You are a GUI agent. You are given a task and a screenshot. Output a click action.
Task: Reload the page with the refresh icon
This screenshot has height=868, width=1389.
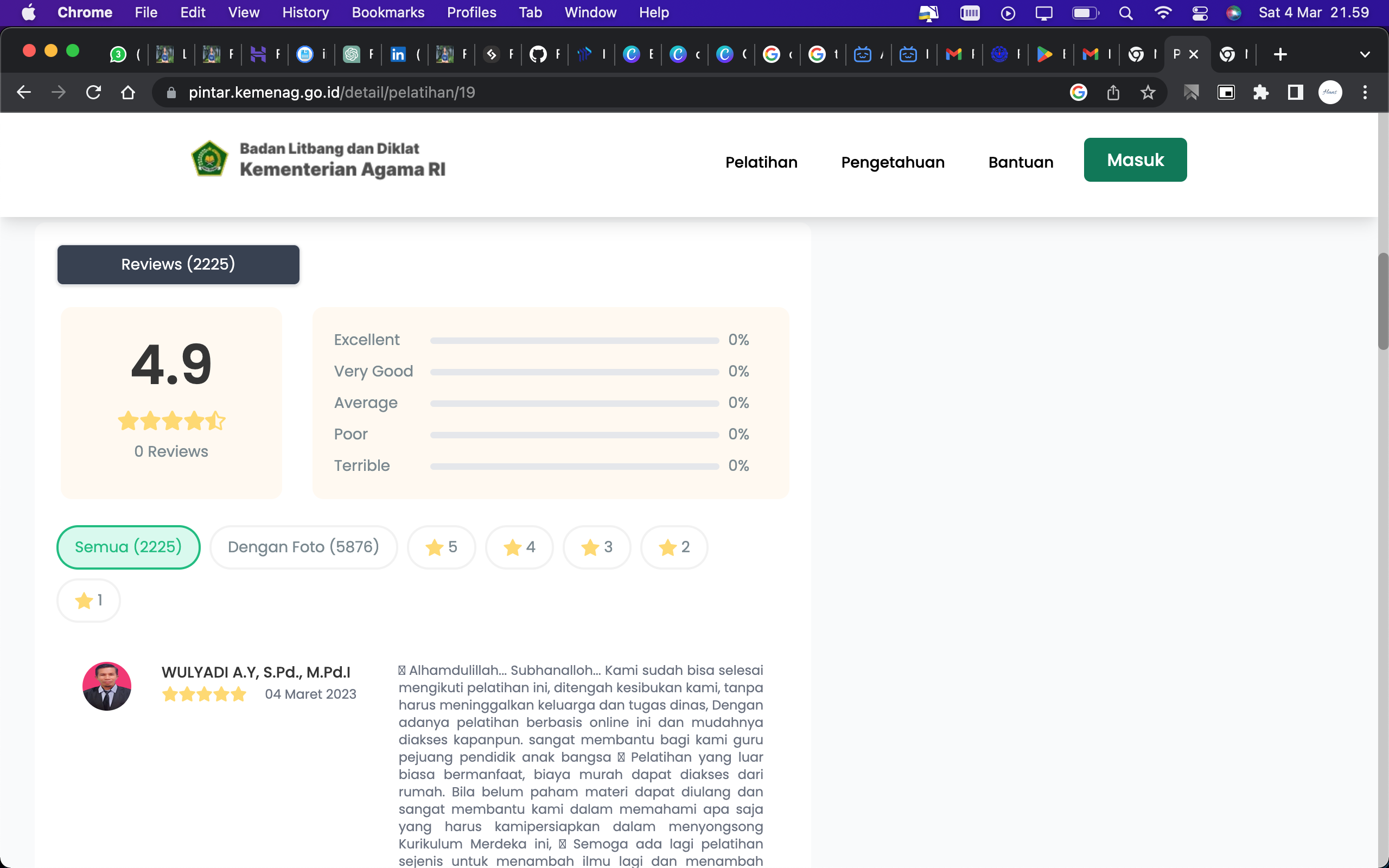click(x=93, y=92)
